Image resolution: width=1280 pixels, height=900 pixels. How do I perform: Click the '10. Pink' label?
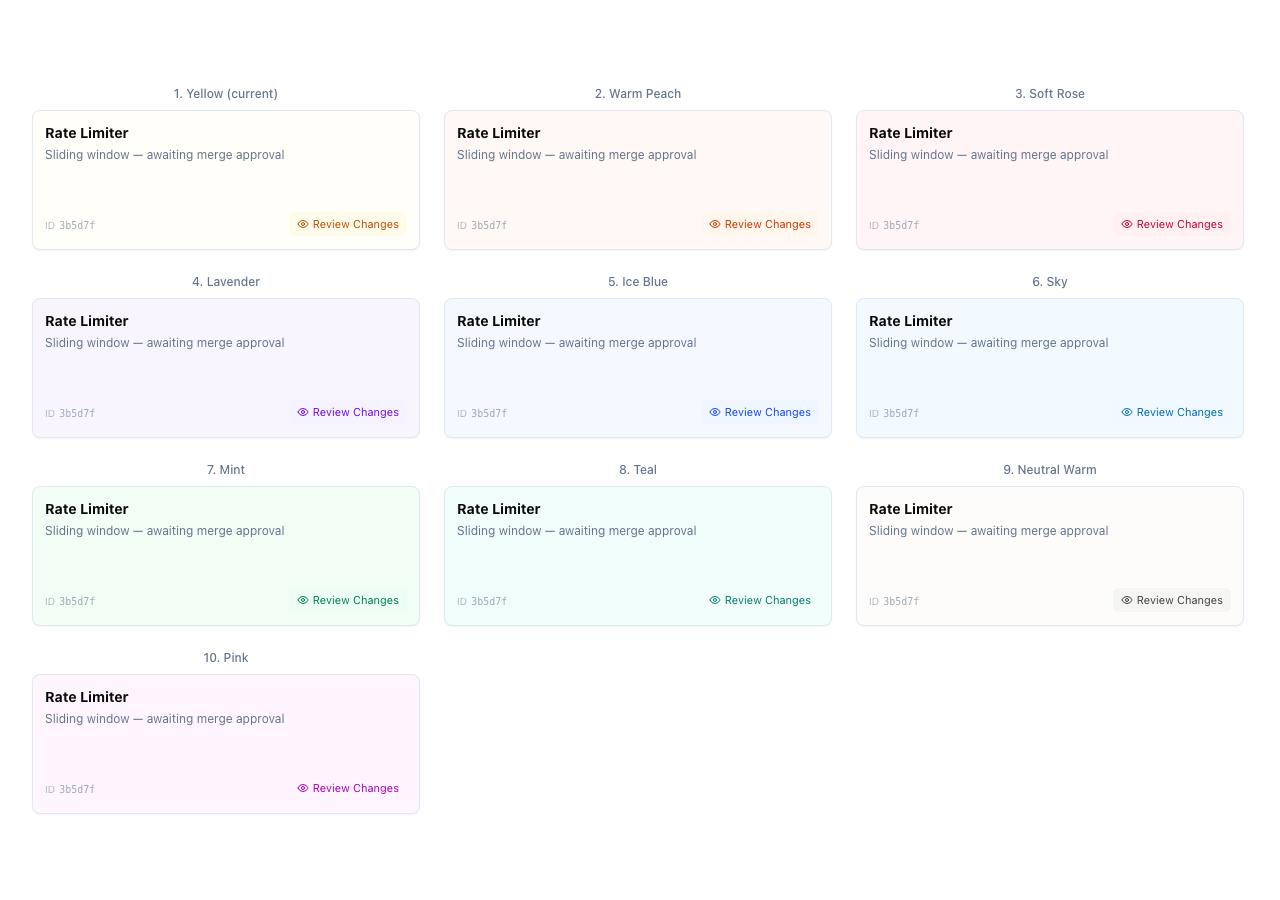pos(226,658)
